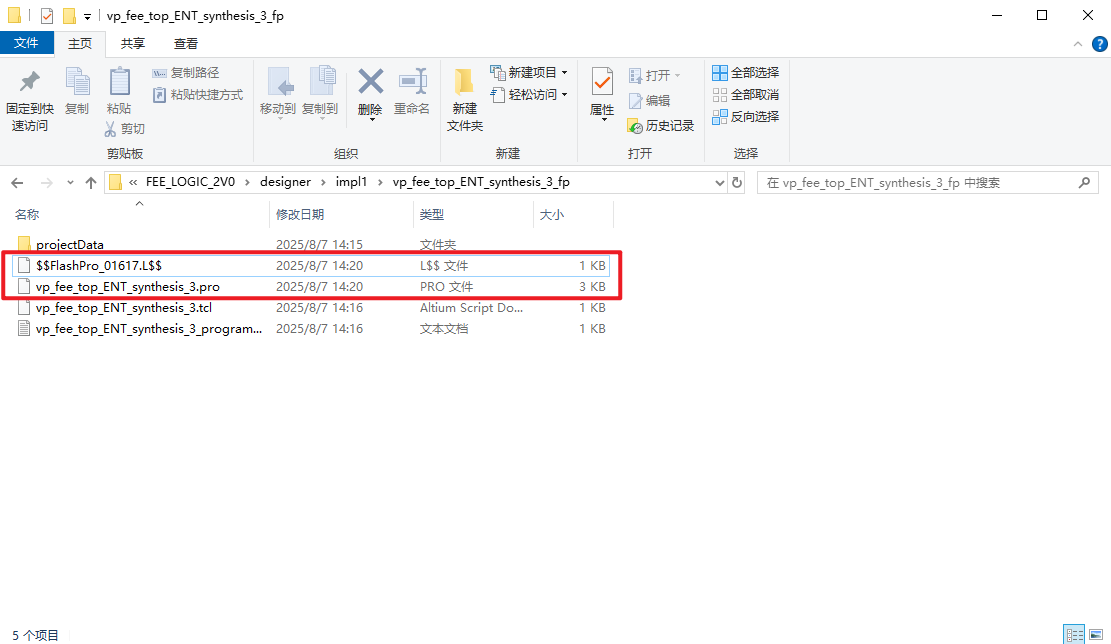Viewport: 1111px width, 644px height.
Task: Switch to the View (查看) tab
Action: [186, 43]
